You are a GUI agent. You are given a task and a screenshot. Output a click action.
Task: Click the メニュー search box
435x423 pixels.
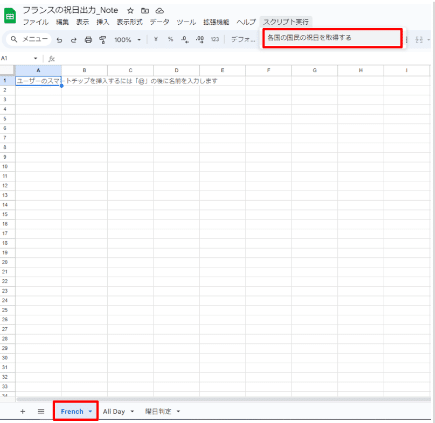click(x=29, y=39)
